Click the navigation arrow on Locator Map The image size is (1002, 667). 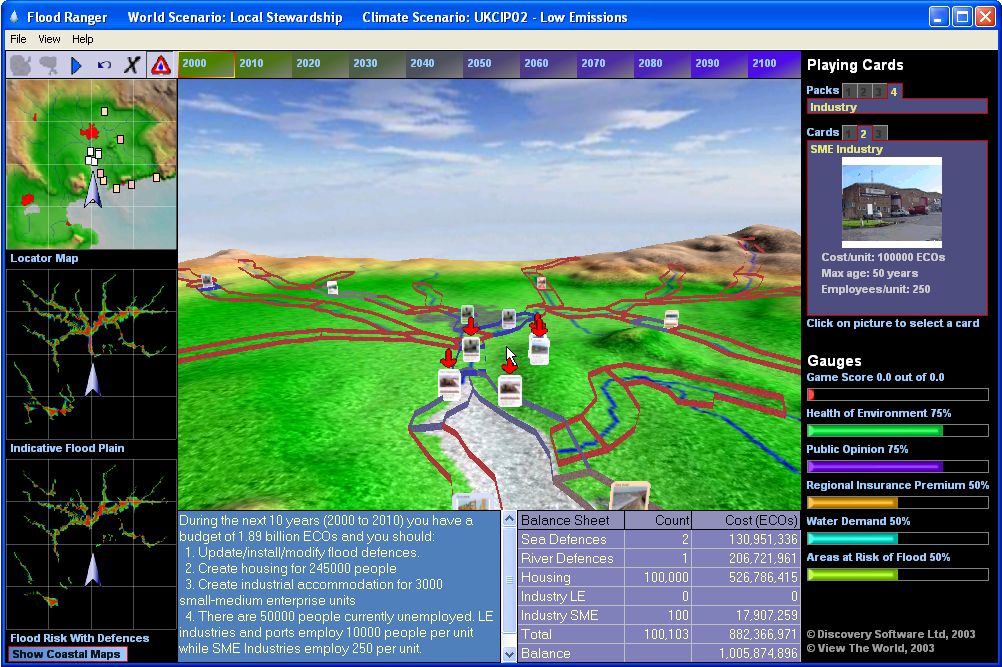93,189
